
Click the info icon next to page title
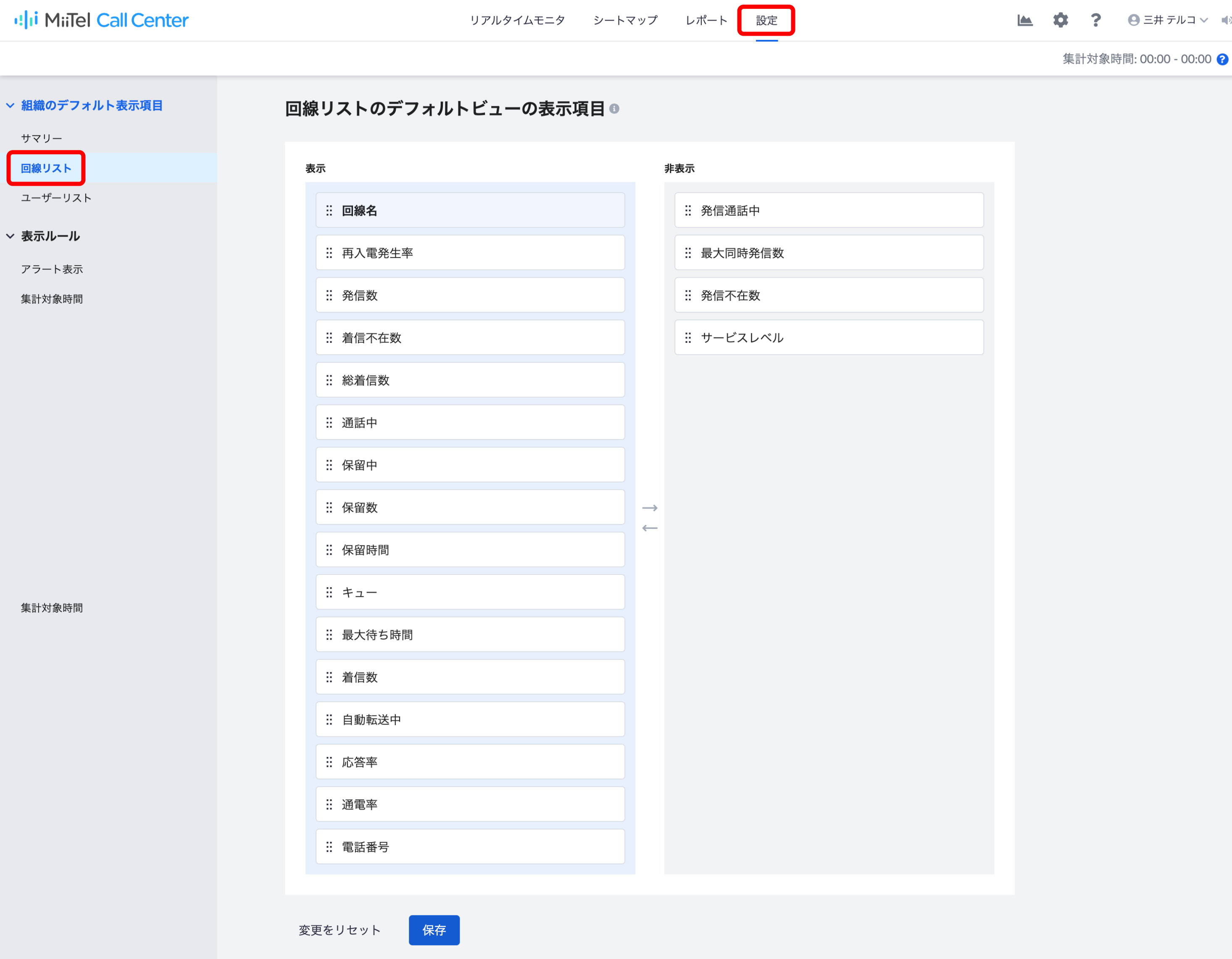[614, 109]
